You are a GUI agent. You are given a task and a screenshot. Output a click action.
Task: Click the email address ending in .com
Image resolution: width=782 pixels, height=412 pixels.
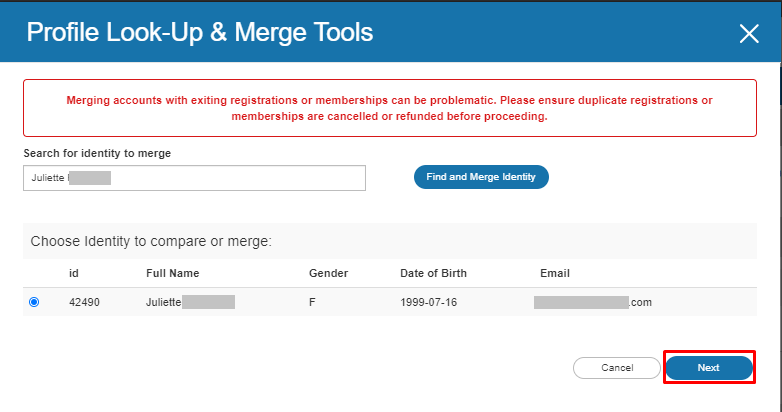coord(592,302)
